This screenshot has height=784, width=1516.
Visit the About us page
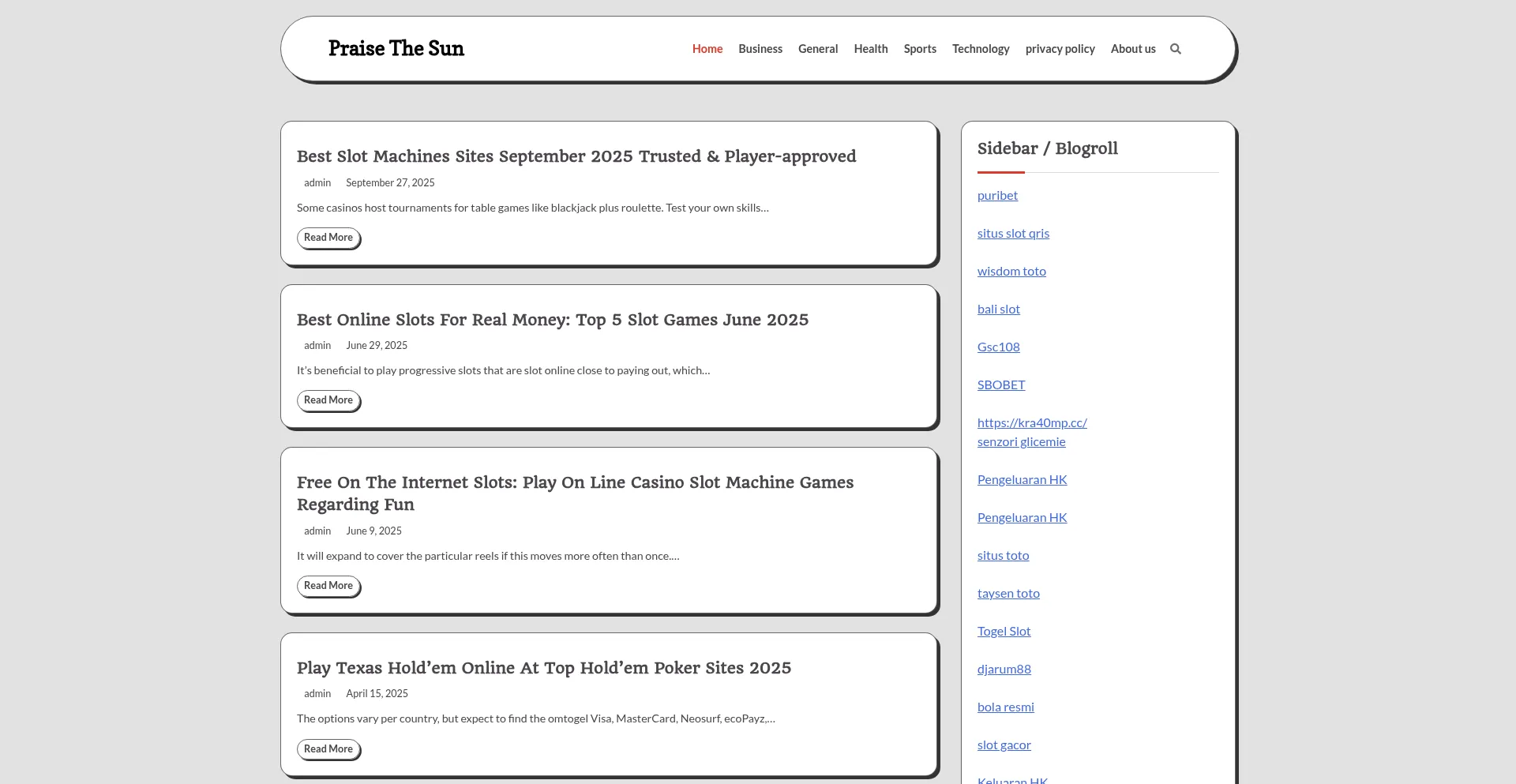tap(1132, 49)
